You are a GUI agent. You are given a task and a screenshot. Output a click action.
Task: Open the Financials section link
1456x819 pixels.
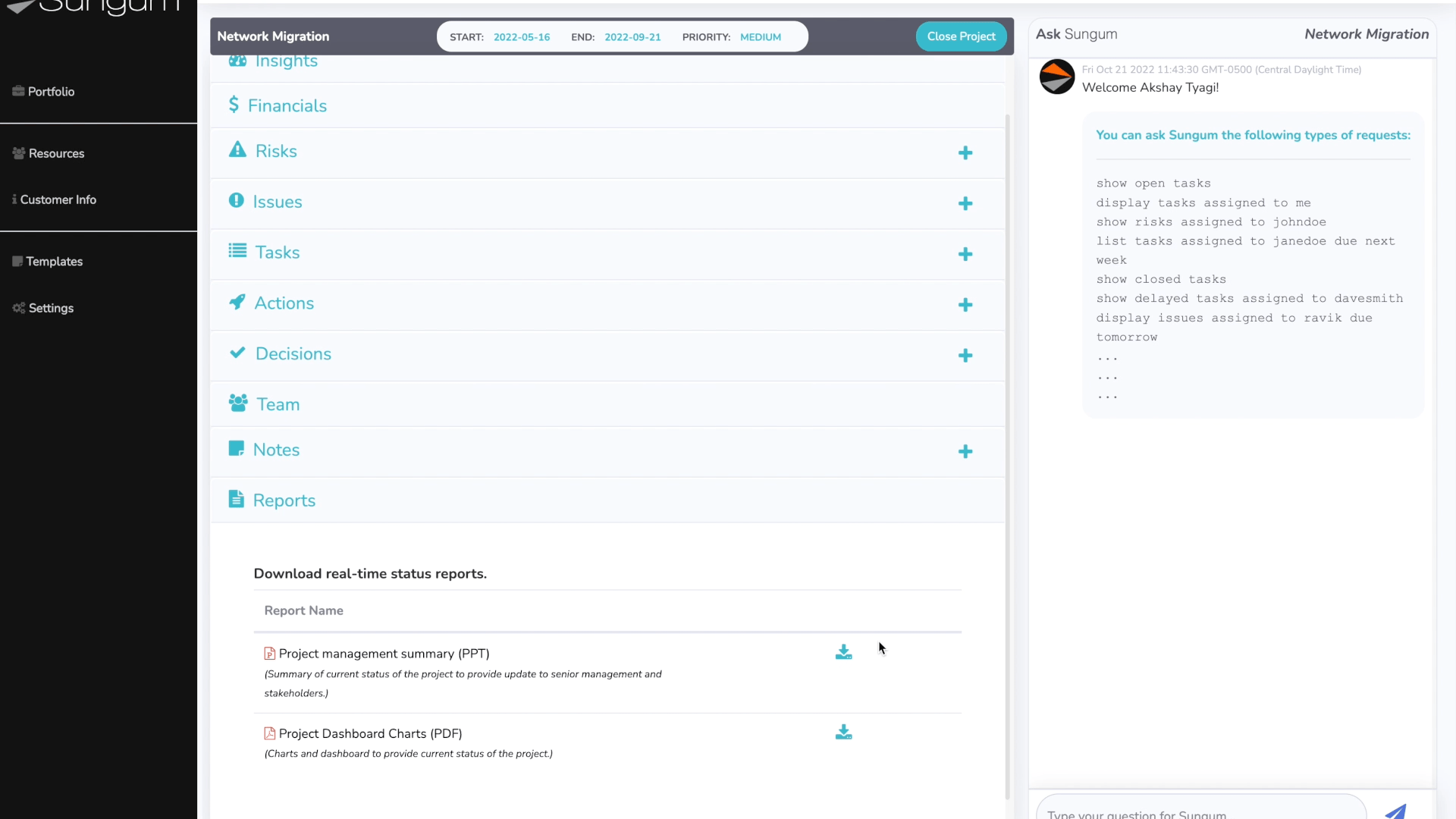coord(287,105)
